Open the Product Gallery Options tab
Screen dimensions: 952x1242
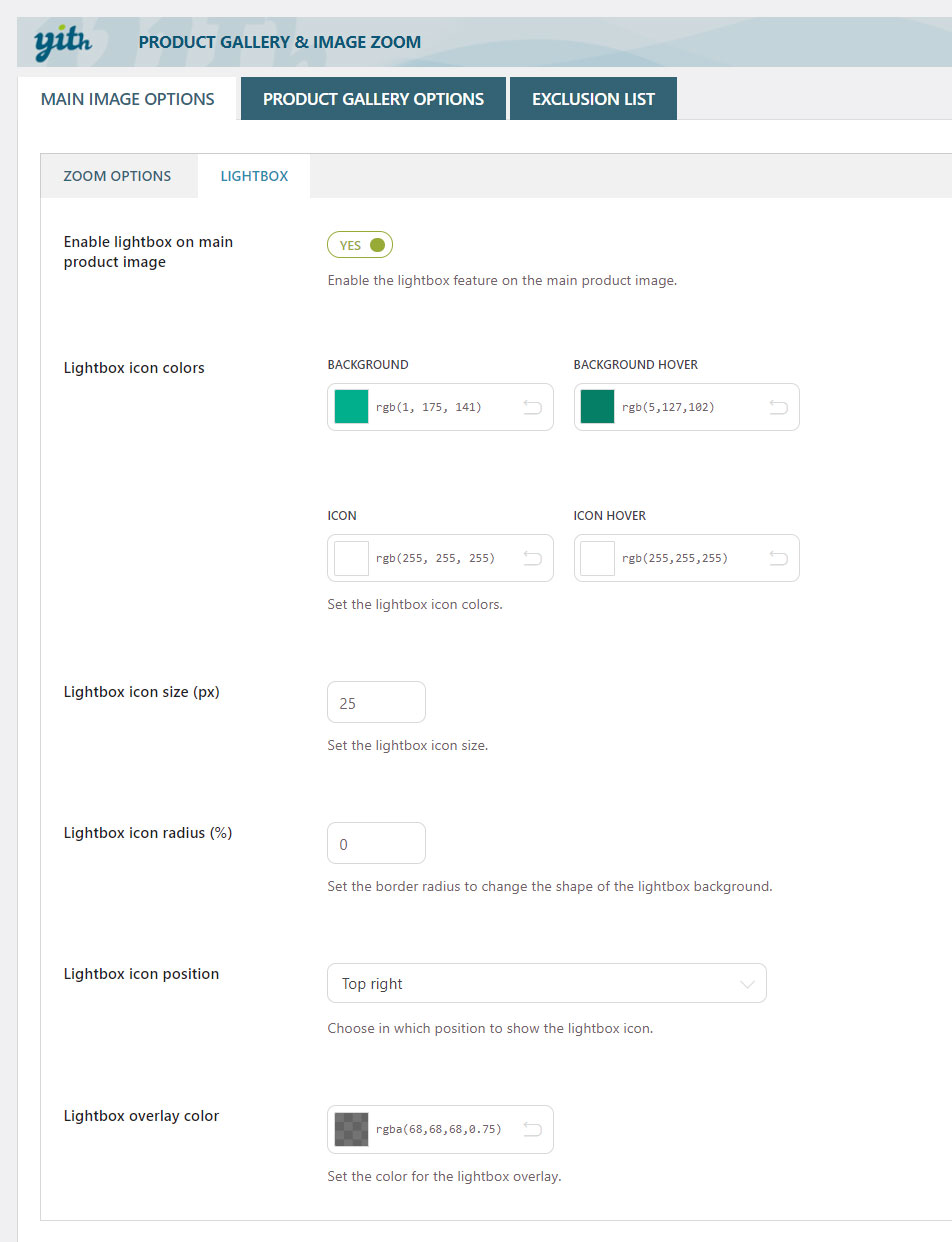point(373,99)
